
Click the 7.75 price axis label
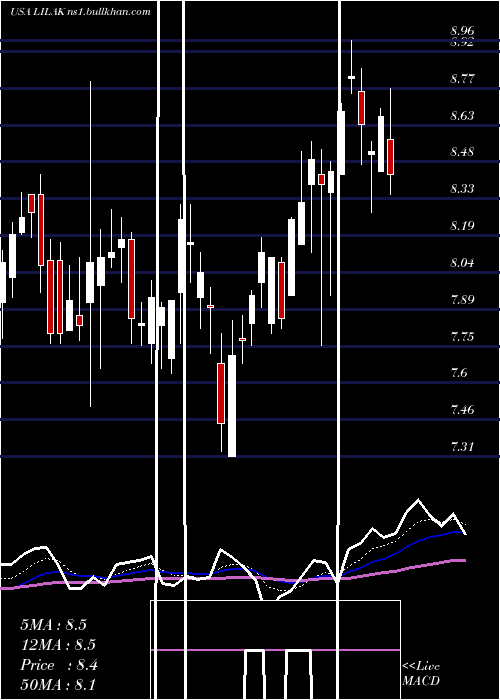click(x=462, y=336)
